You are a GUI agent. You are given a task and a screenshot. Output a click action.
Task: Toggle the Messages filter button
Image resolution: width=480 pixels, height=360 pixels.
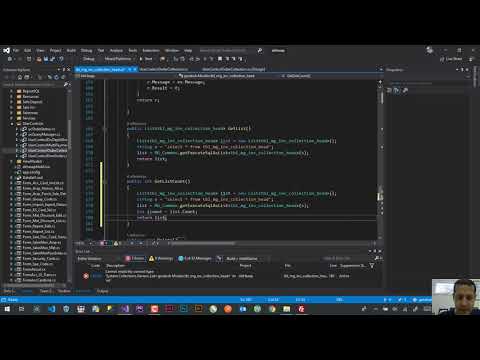195,259
